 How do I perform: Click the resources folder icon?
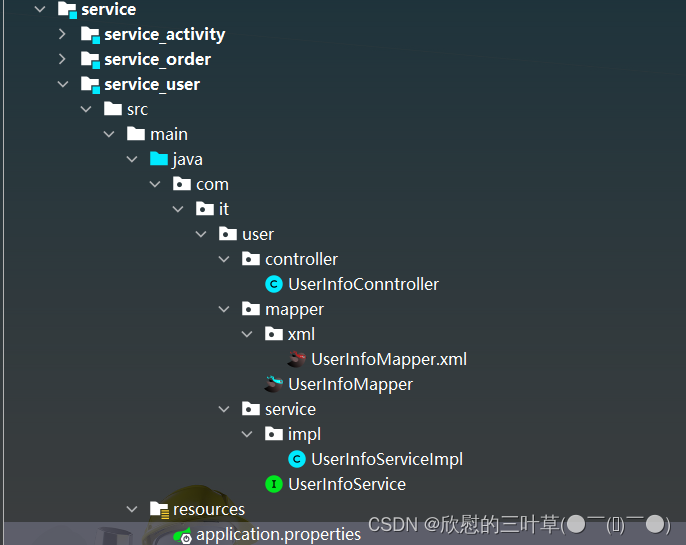pos(159,509)
